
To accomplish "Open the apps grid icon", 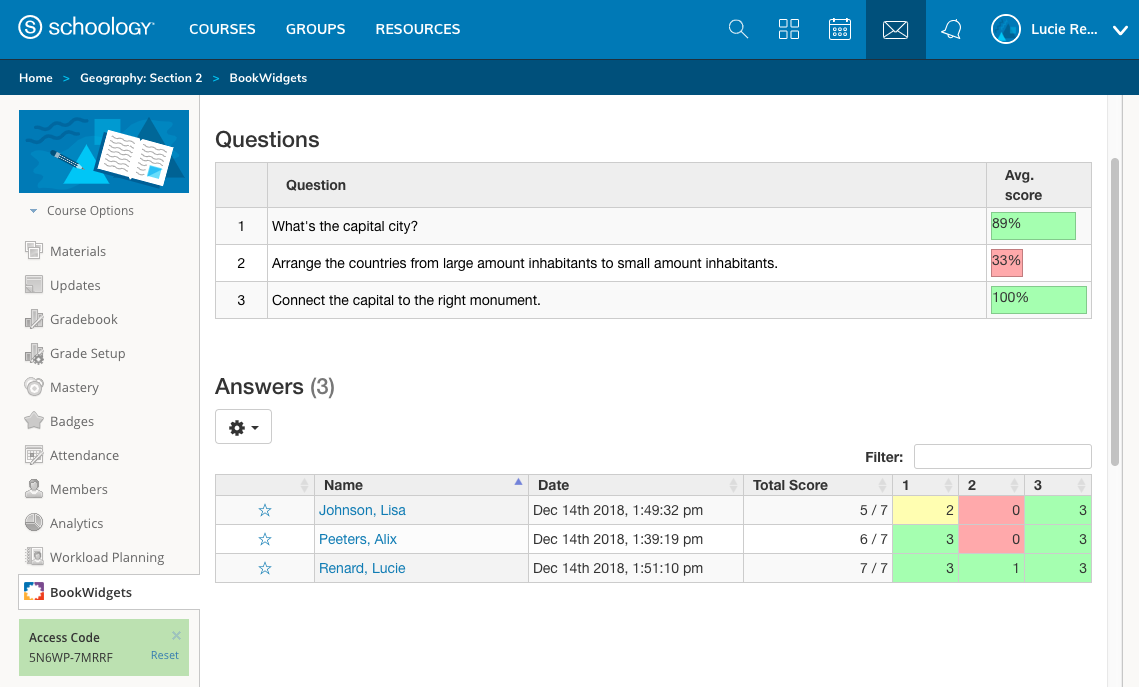I will pyautogui.click(x=789, y=29).
